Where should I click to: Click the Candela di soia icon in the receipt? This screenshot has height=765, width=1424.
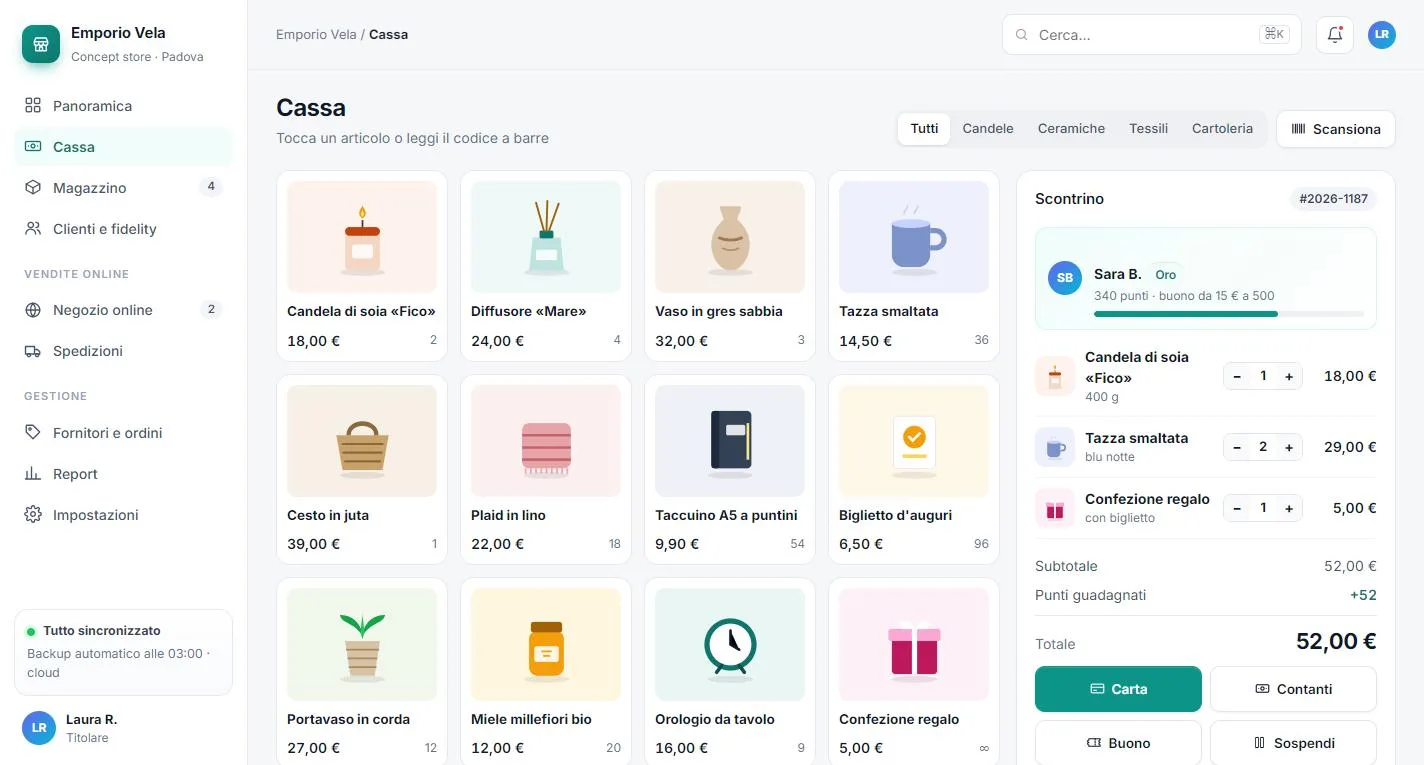[1055, 376]
